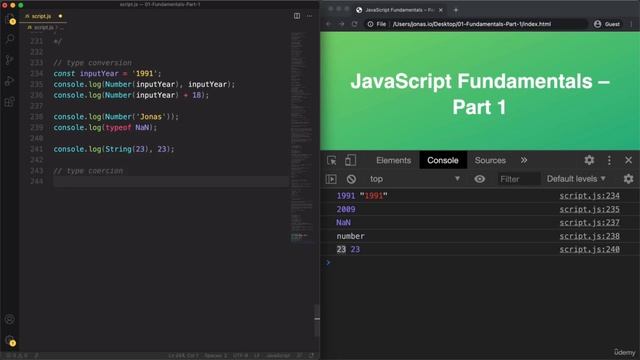Go back in the browser
The width and height of the screenshot is (640, 360).
click(x=329, y=24)
